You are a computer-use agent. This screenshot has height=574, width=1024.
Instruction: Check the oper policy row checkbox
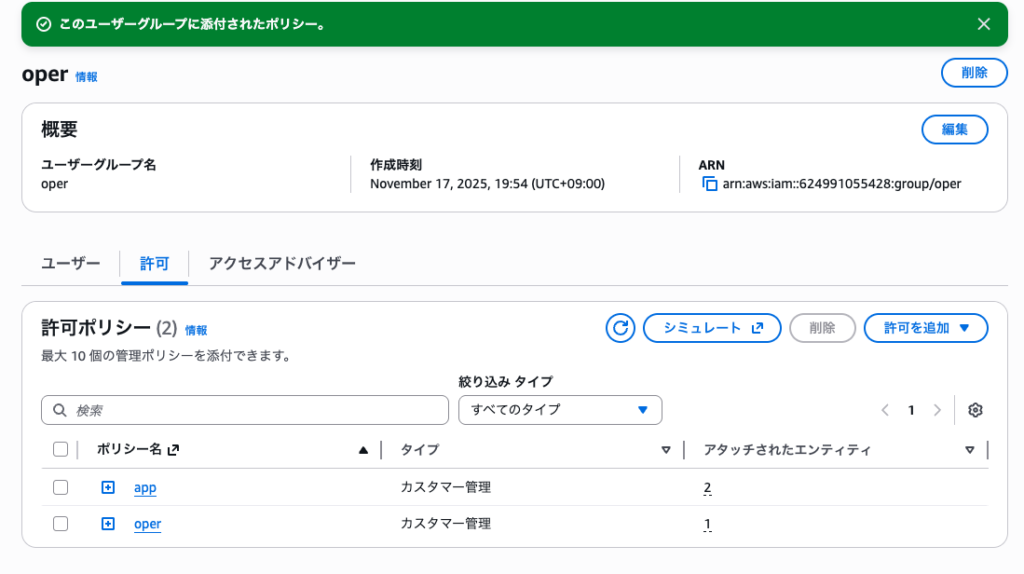pyautogui.click(x=60, y=524)
